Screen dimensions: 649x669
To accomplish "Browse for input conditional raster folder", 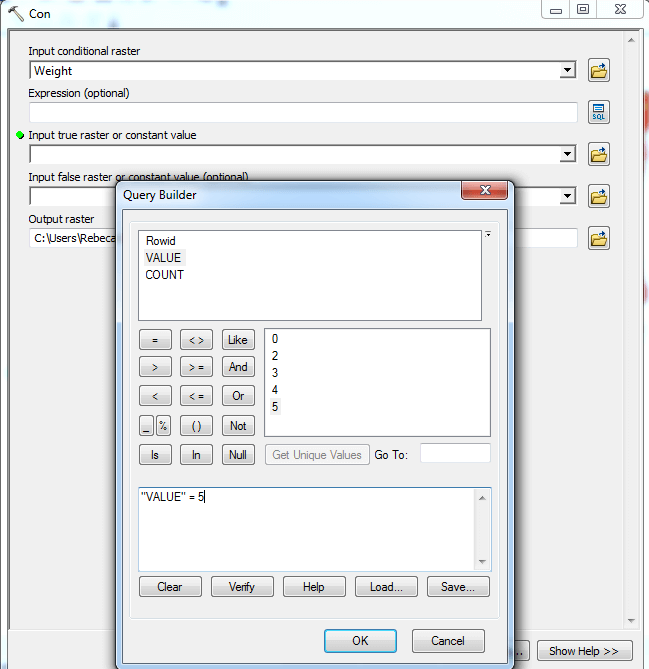I will coord(599,71).
